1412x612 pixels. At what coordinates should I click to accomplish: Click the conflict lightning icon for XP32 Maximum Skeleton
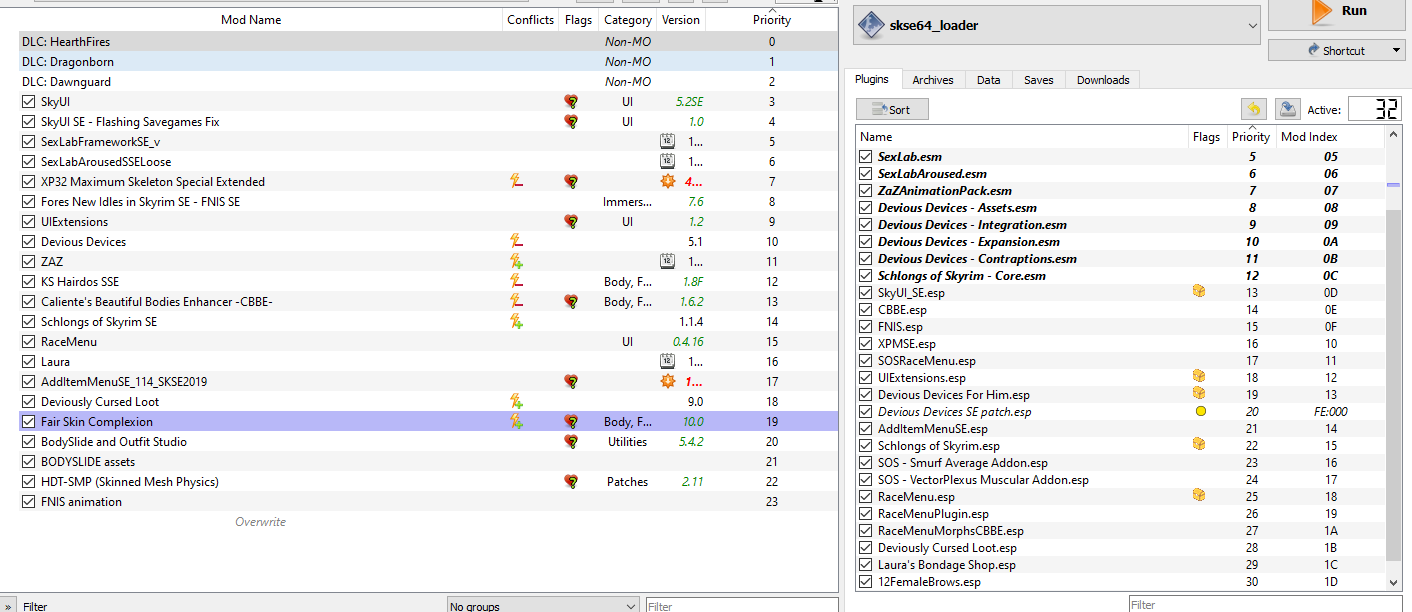point(517,182)
